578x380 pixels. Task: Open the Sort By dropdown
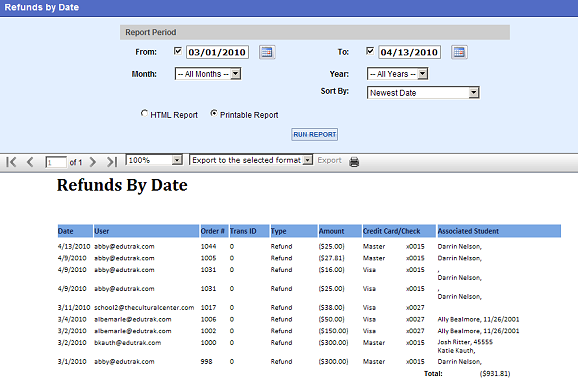click(x=423, y=93)
